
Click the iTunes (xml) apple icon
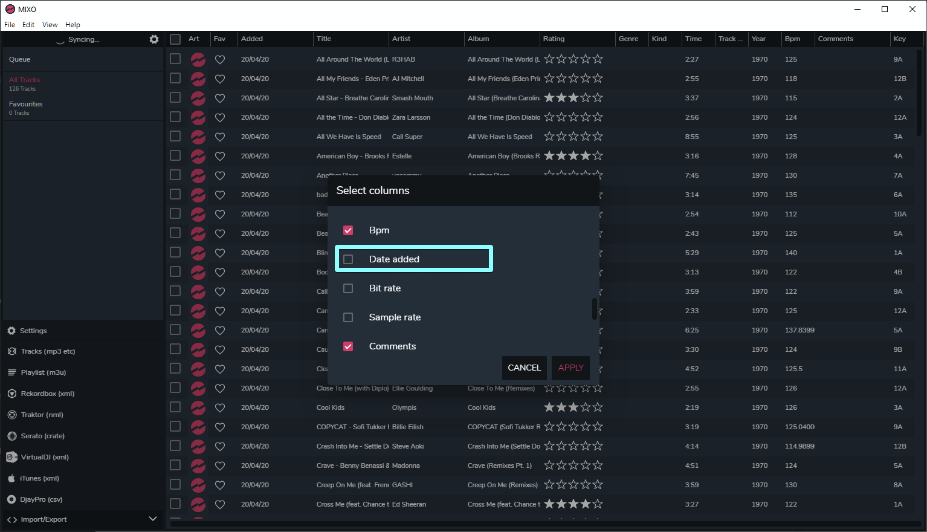11,478
